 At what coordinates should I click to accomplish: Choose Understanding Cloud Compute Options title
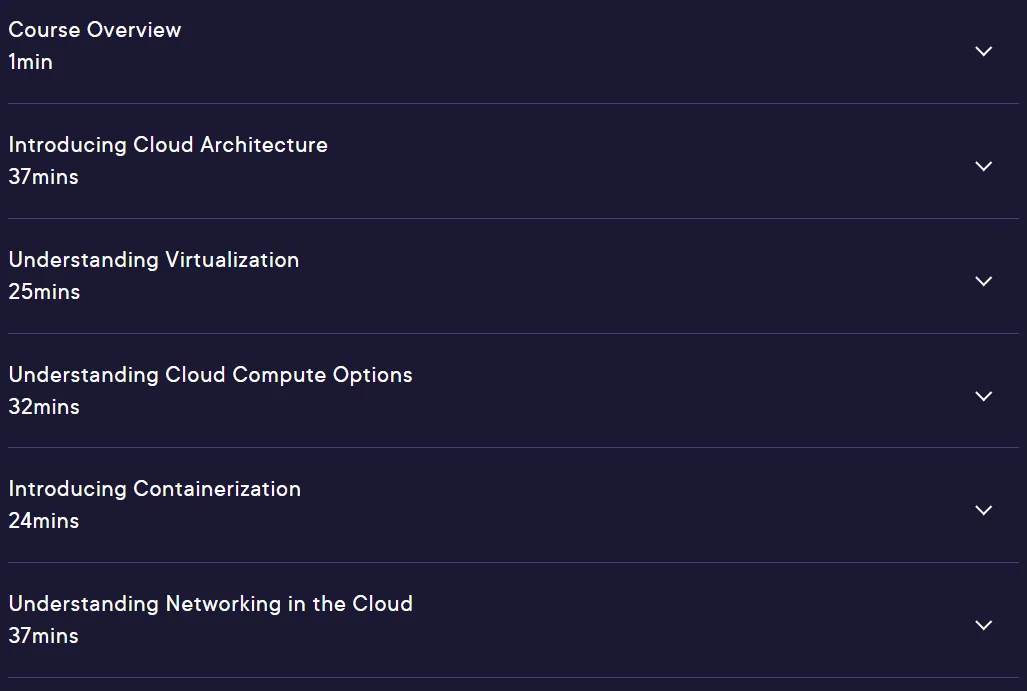[210, 375]
